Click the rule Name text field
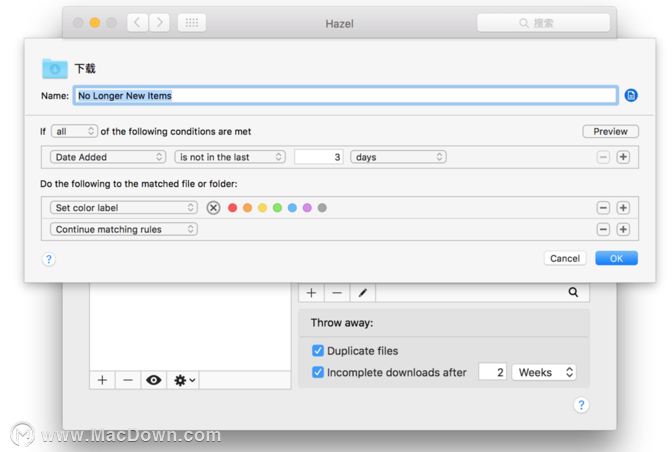Image resolution: width=672 pixels, height=452 pixels. [x=345, y=96]
